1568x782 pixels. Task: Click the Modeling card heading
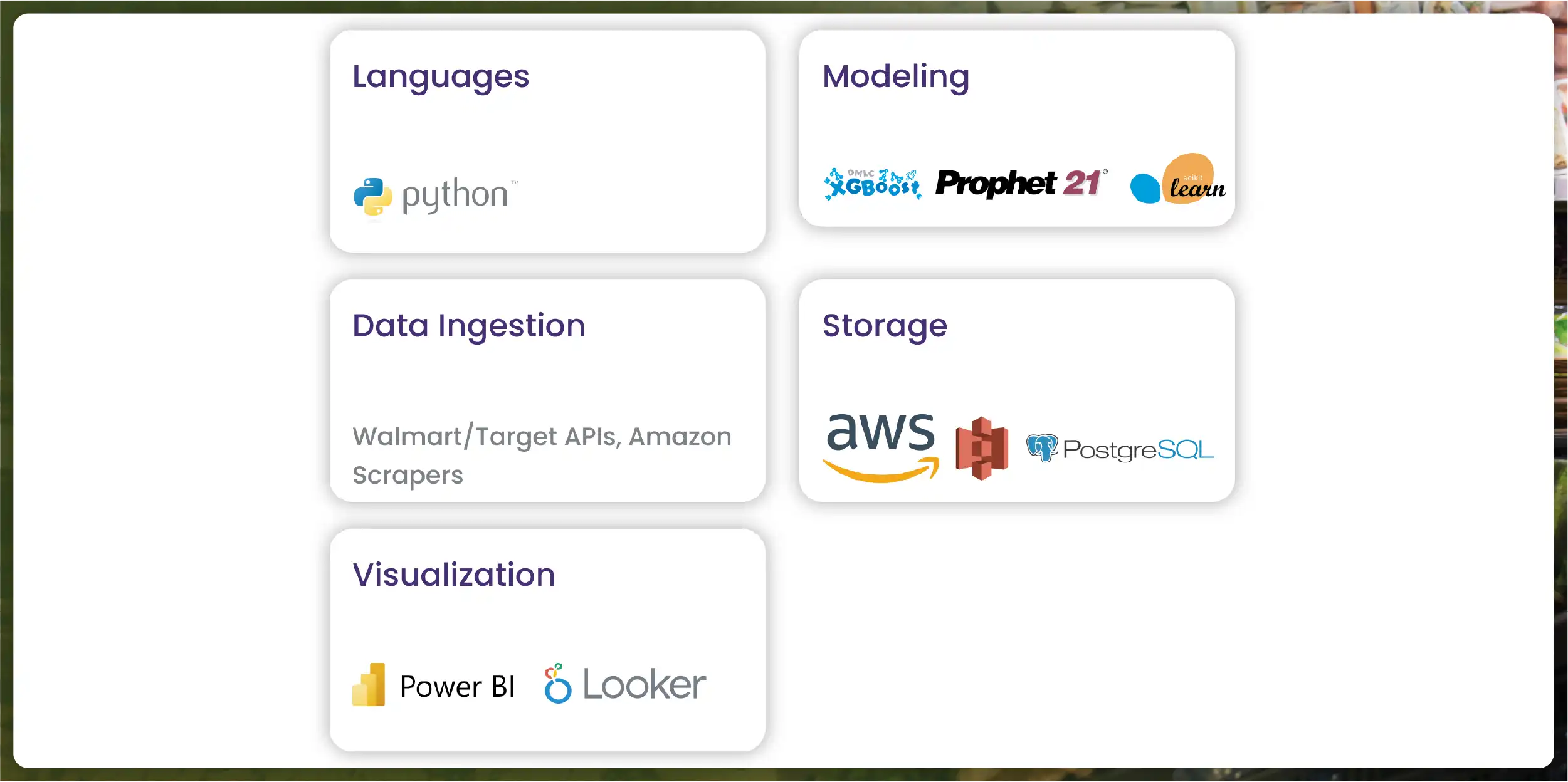(896, 76)
